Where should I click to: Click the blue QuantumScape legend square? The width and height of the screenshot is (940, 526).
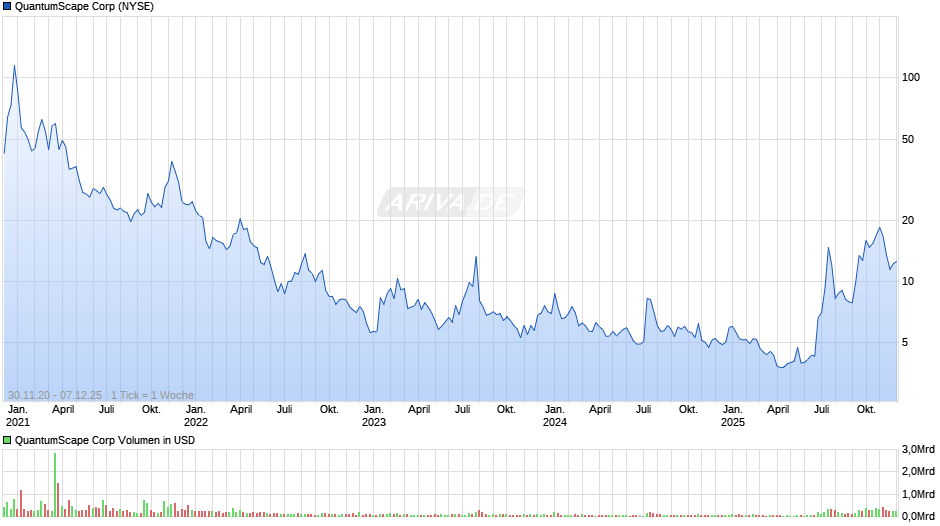7,7
